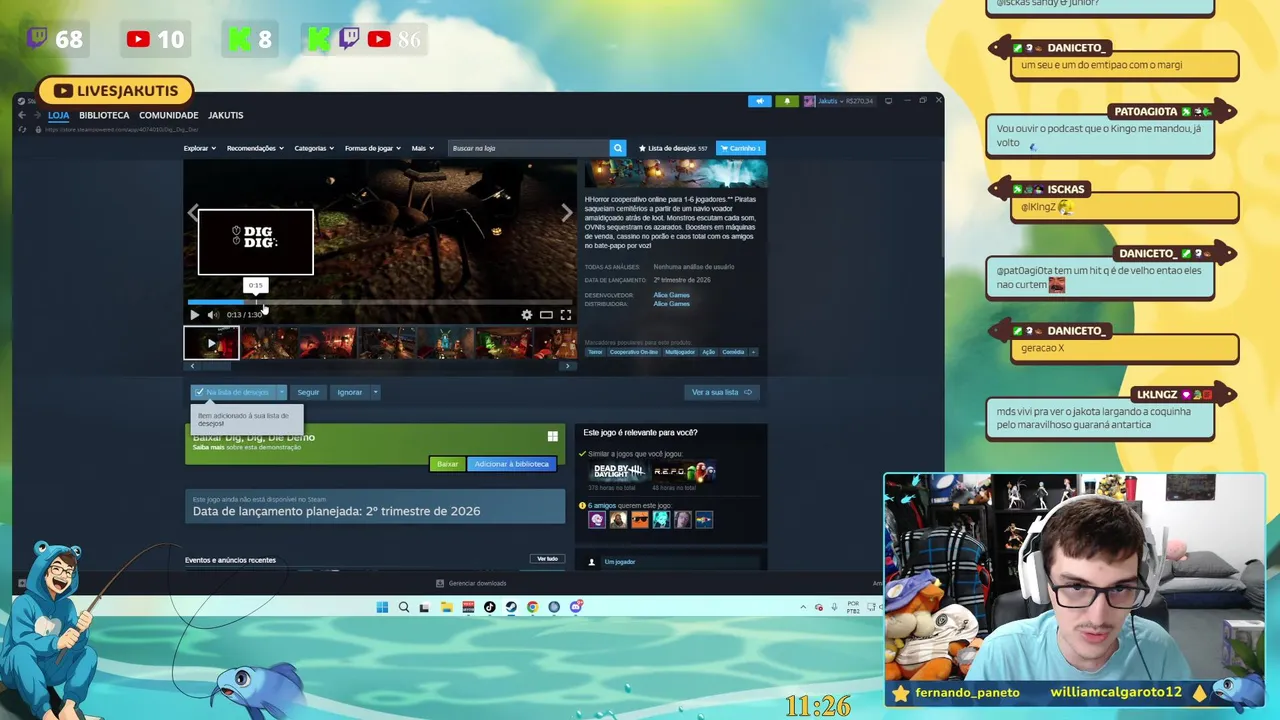Open the JAKUTIS profile tab

[225, 115]
